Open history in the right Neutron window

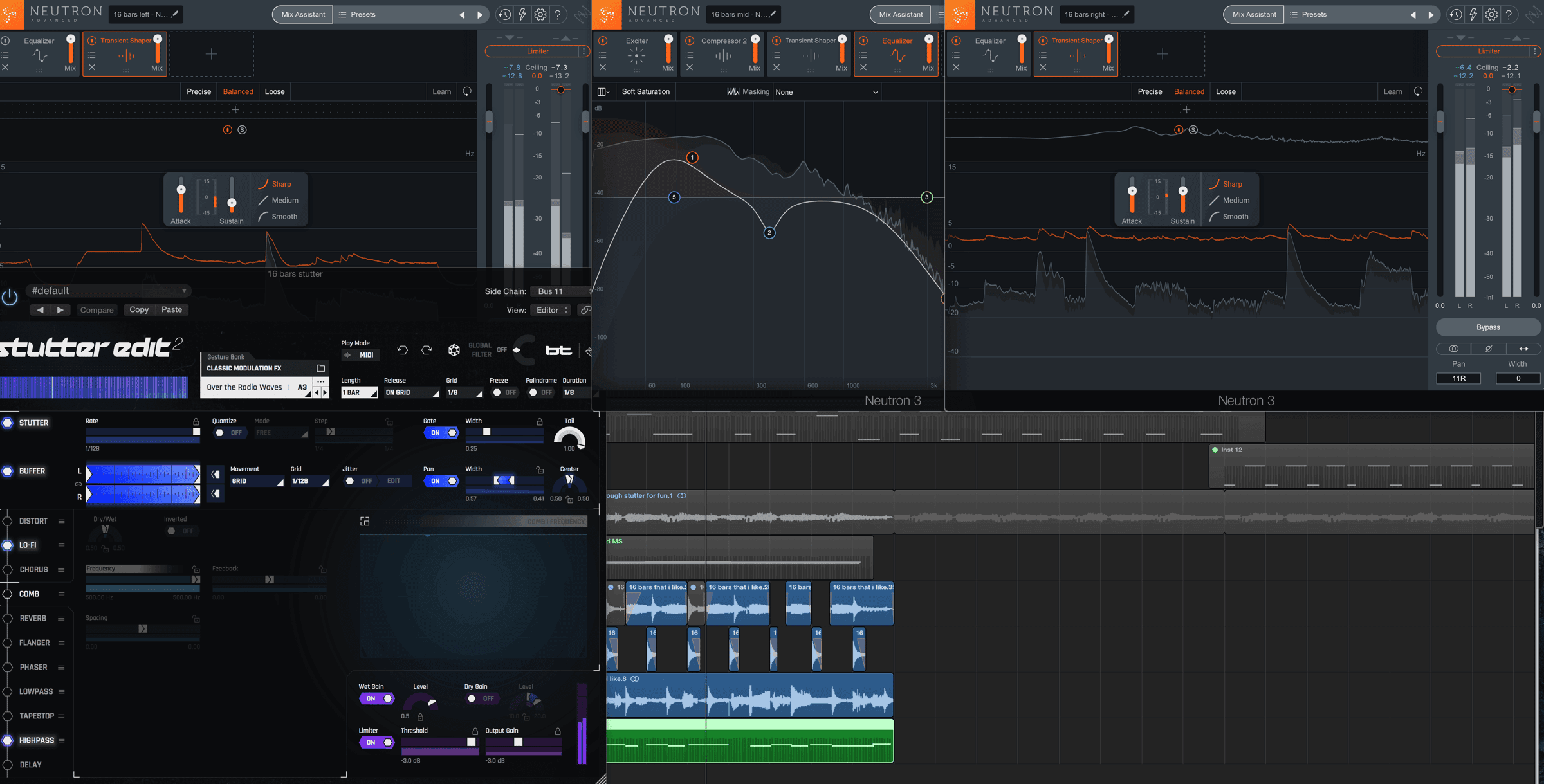[1455, 14]
